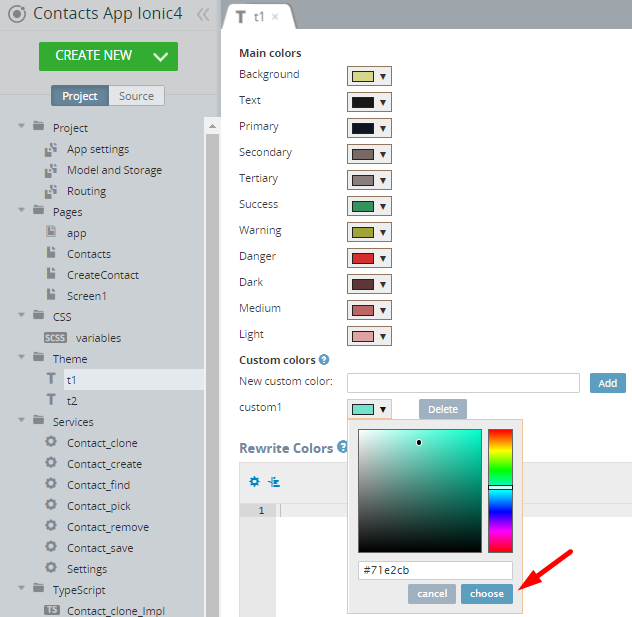Switch to the Source tab
The height and width of the screenshot is (617, 632).
pyautogui.click(x=136, y=96)
